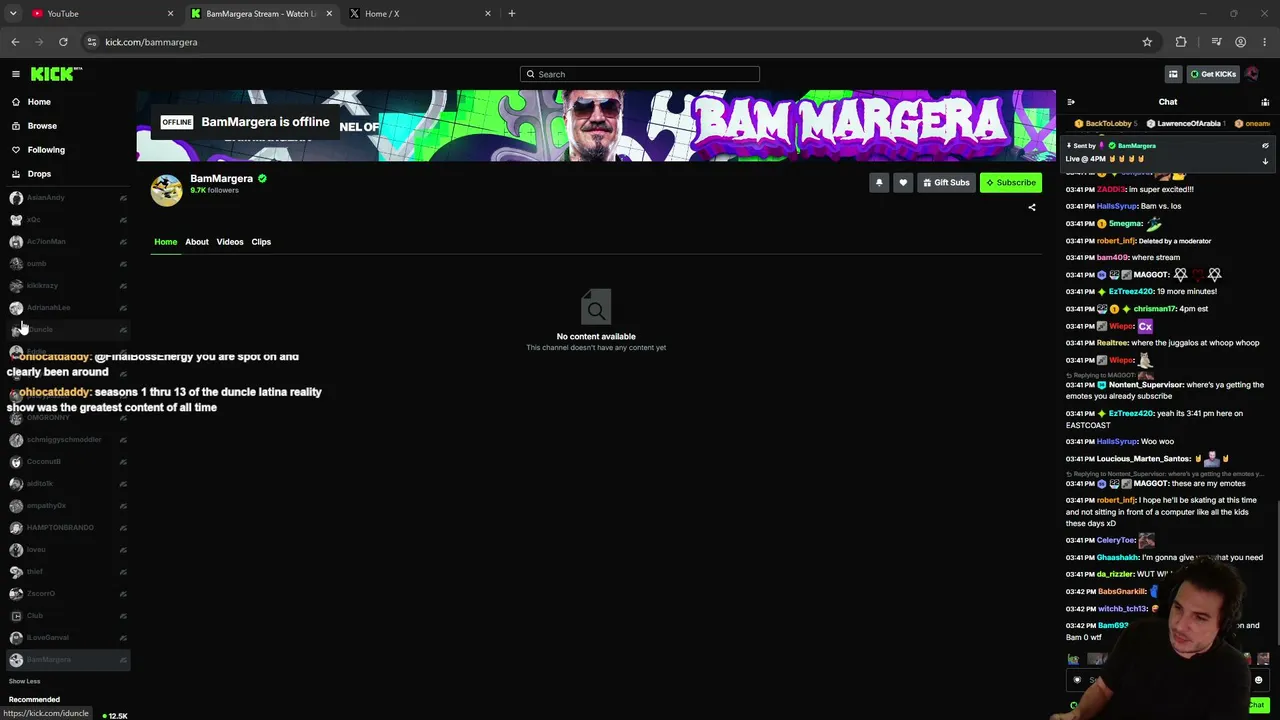The image size is (1280, 720).
Task: Open kikikrazy channel in sidebar
Action: (x=68, y=286)
